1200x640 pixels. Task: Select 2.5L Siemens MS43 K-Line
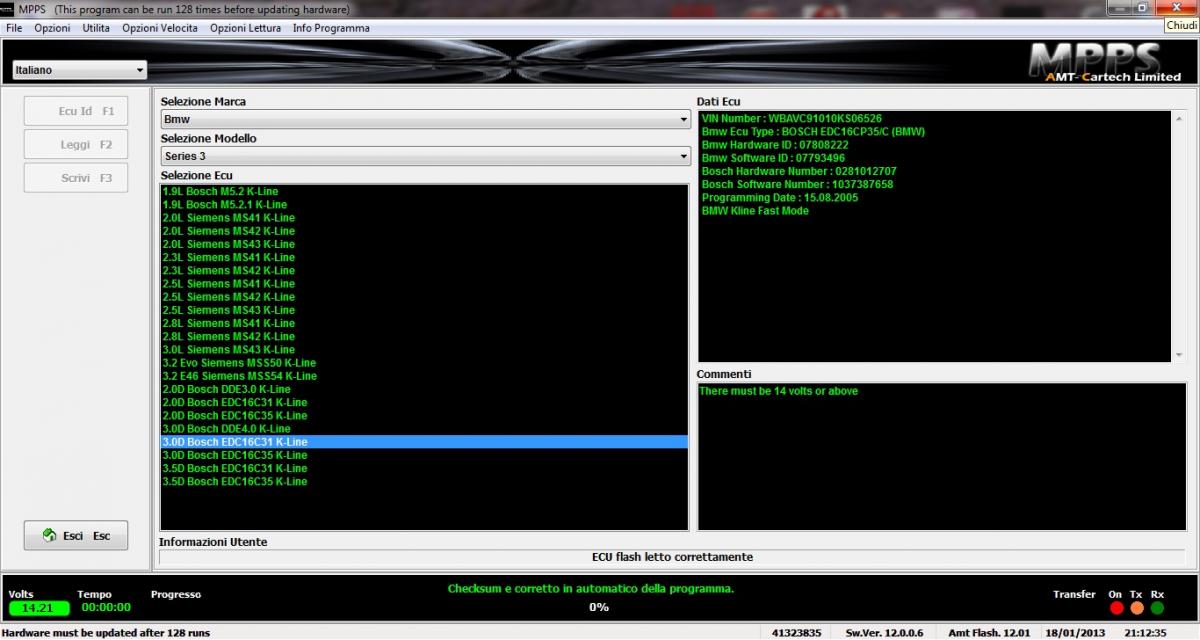(x=424, y=310)
